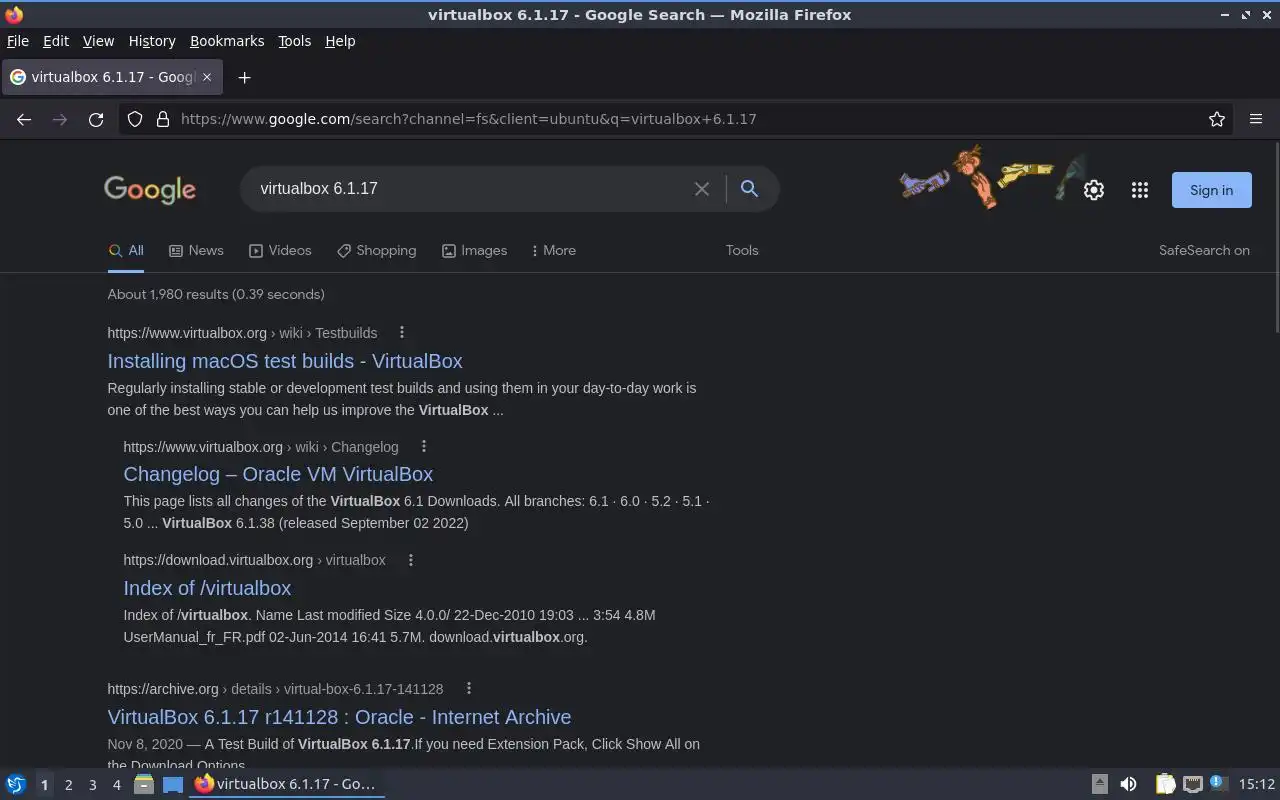This screenshot has width=1280, height=800.
Task: Open VirtualBox 6.1.17 r141128 Internet Archive link
Action: click(339, 717)
